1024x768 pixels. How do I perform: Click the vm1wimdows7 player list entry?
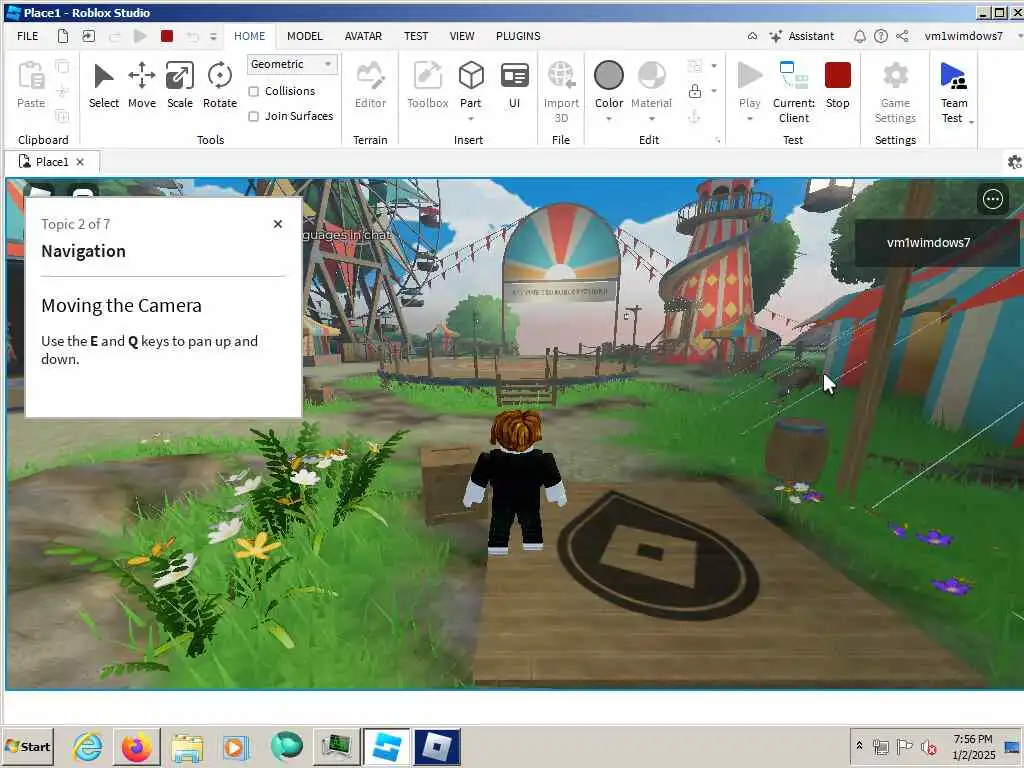pyautogui.click(x=937, y=242)
